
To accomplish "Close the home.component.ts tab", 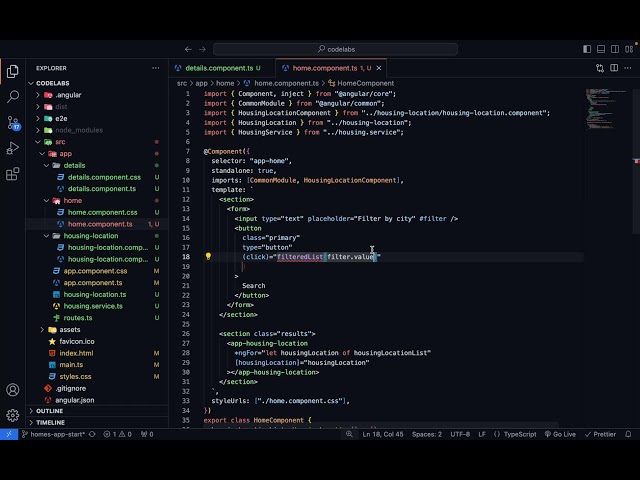I will point(379,68).
